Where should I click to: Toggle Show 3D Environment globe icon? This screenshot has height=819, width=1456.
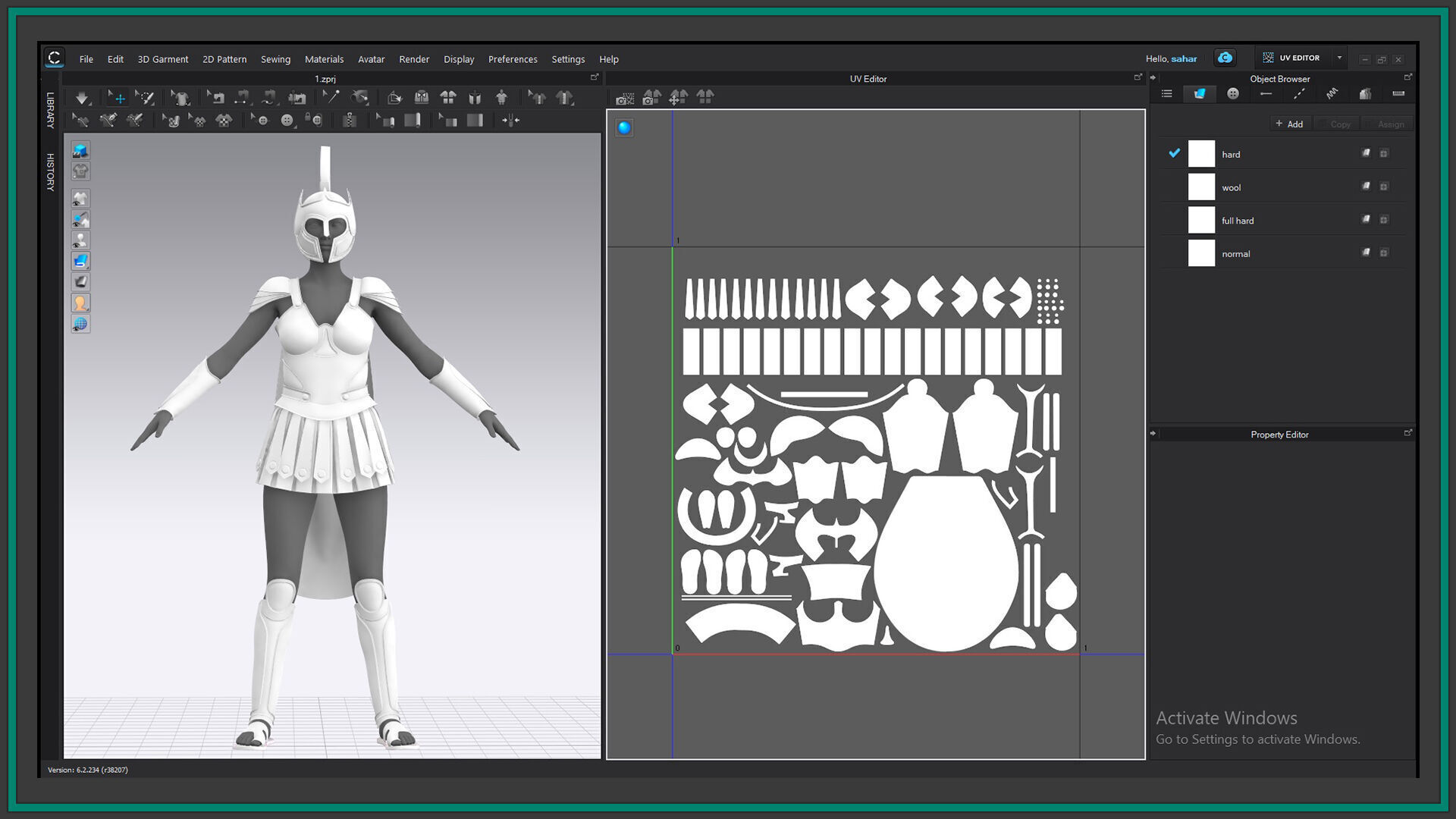(x=80, y=325)
